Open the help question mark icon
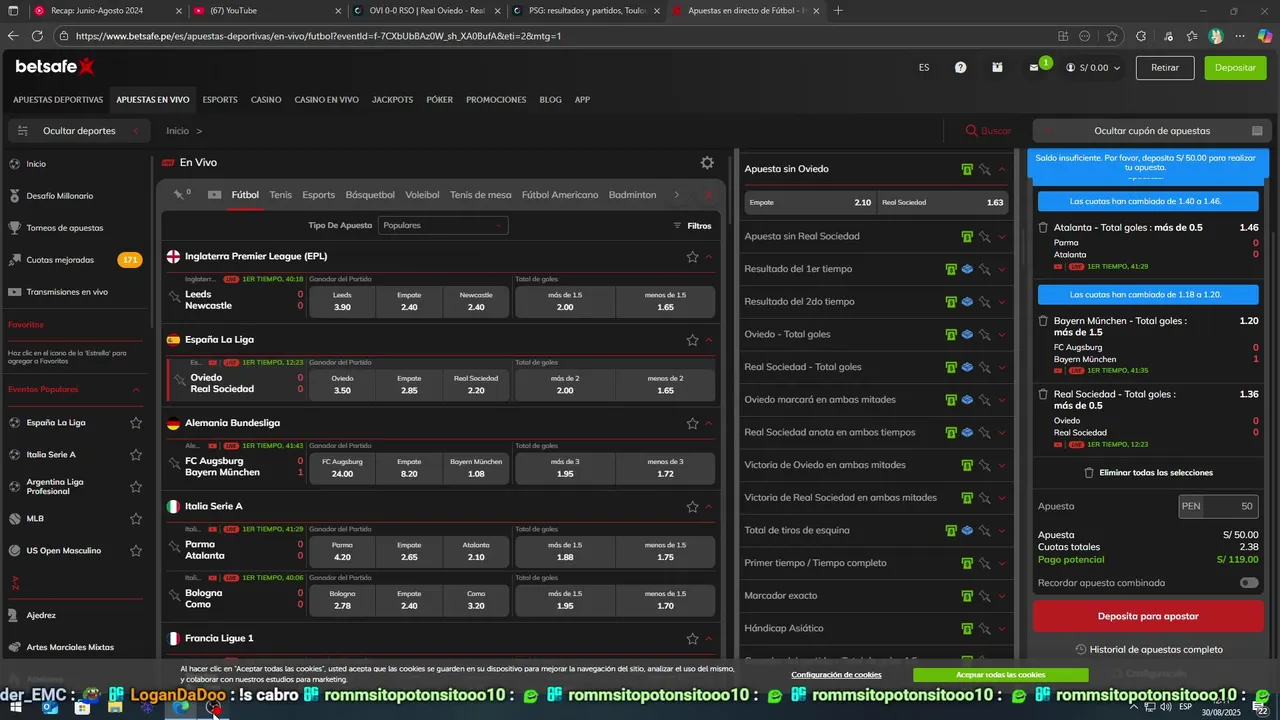The height and width of the screenshot is (720, 1280). click(960, 68)
